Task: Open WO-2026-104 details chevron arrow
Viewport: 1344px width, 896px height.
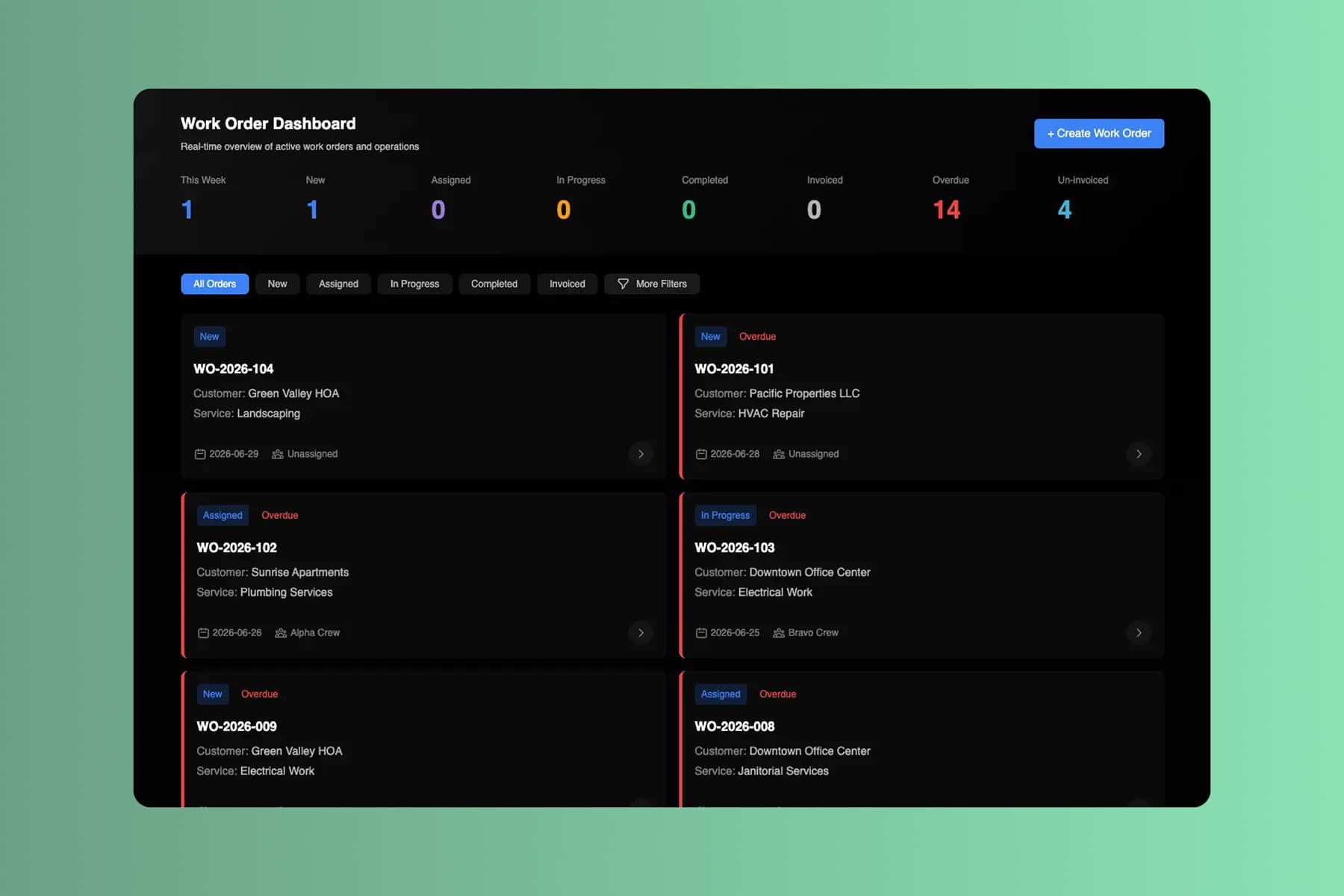Action: tap(641, 454)
